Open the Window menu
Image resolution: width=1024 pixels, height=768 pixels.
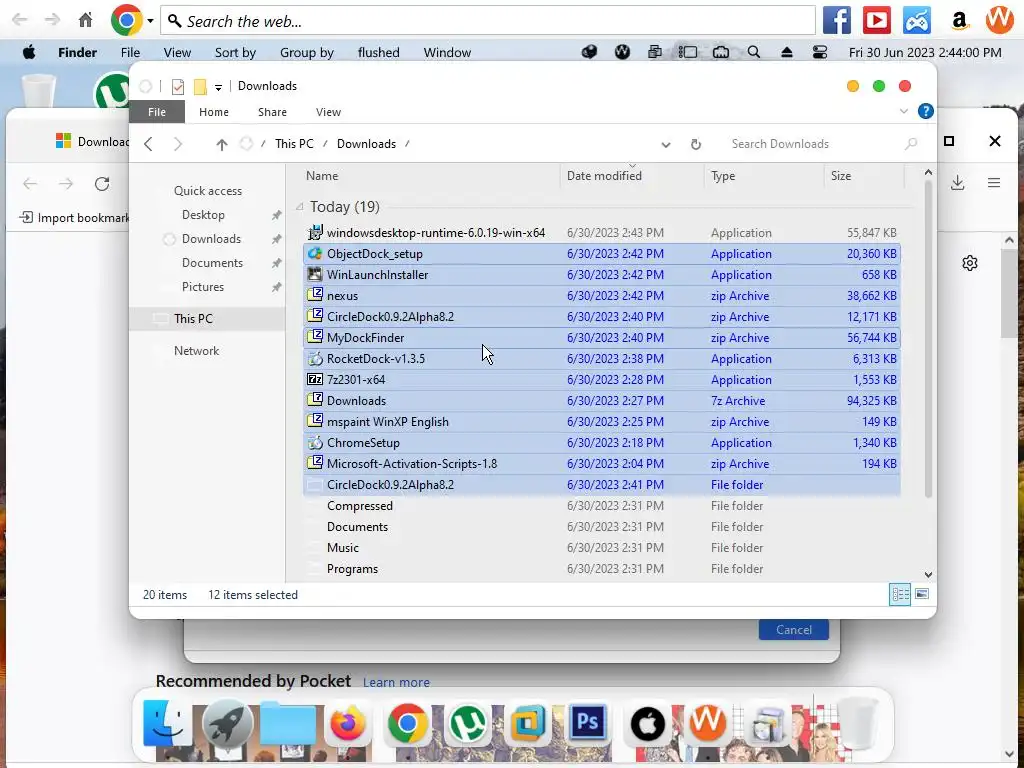point(447,52)
